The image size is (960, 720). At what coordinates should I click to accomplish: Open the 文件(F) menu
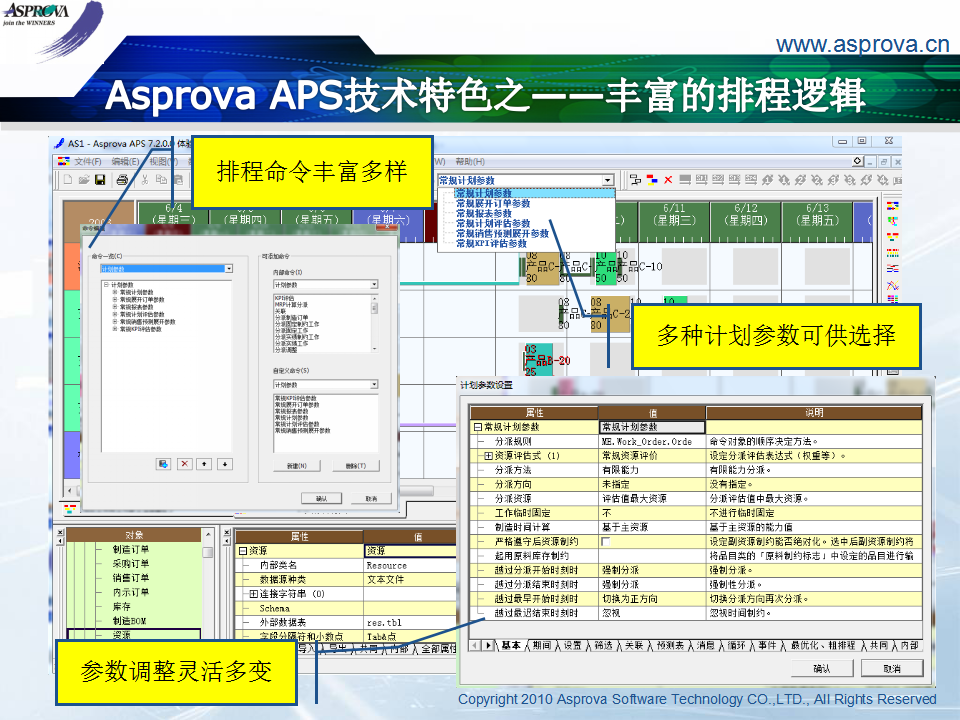click(88, 161)
